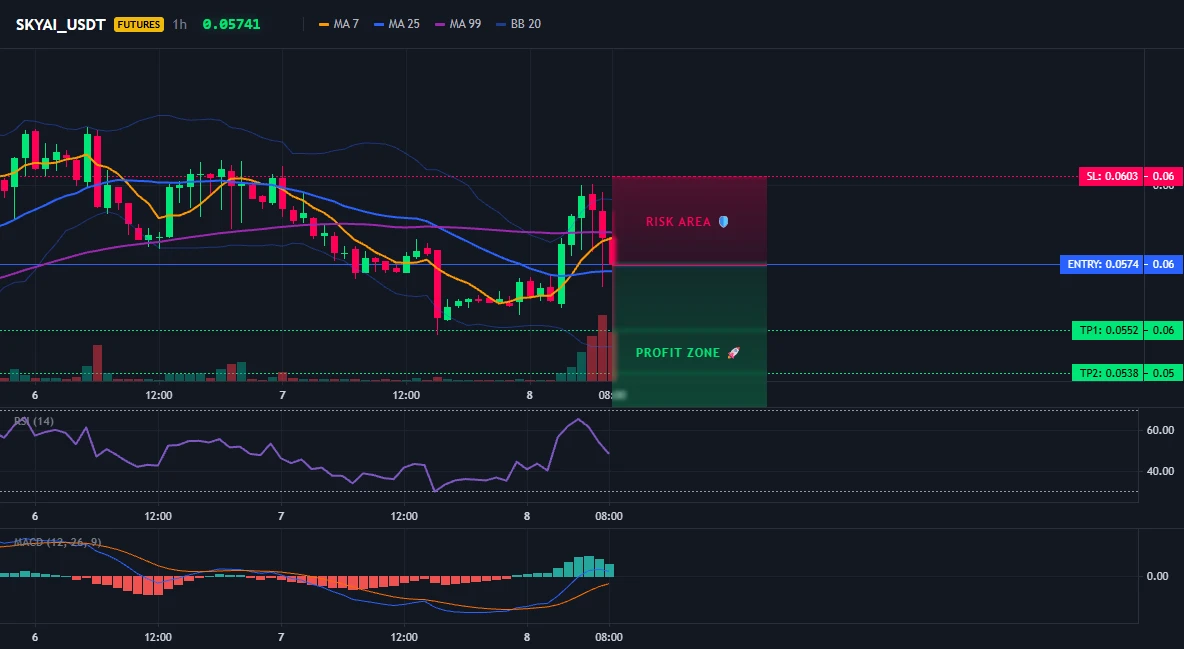Click the 0.05741 current price
This screenshot has width=1184, height=649.
[x=231, y=24]
